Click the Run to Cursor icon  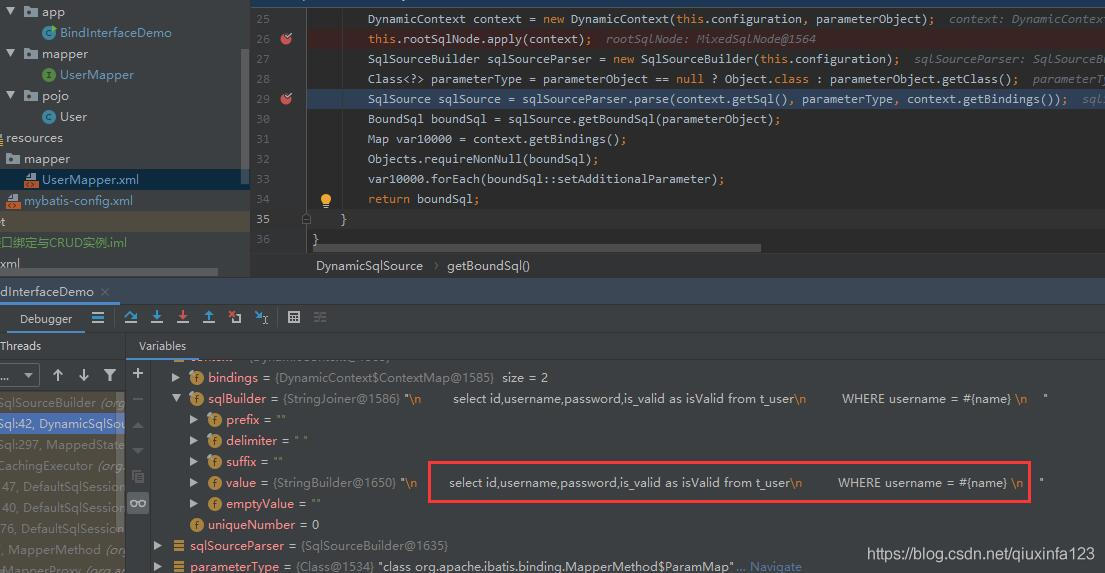(261, 317)
